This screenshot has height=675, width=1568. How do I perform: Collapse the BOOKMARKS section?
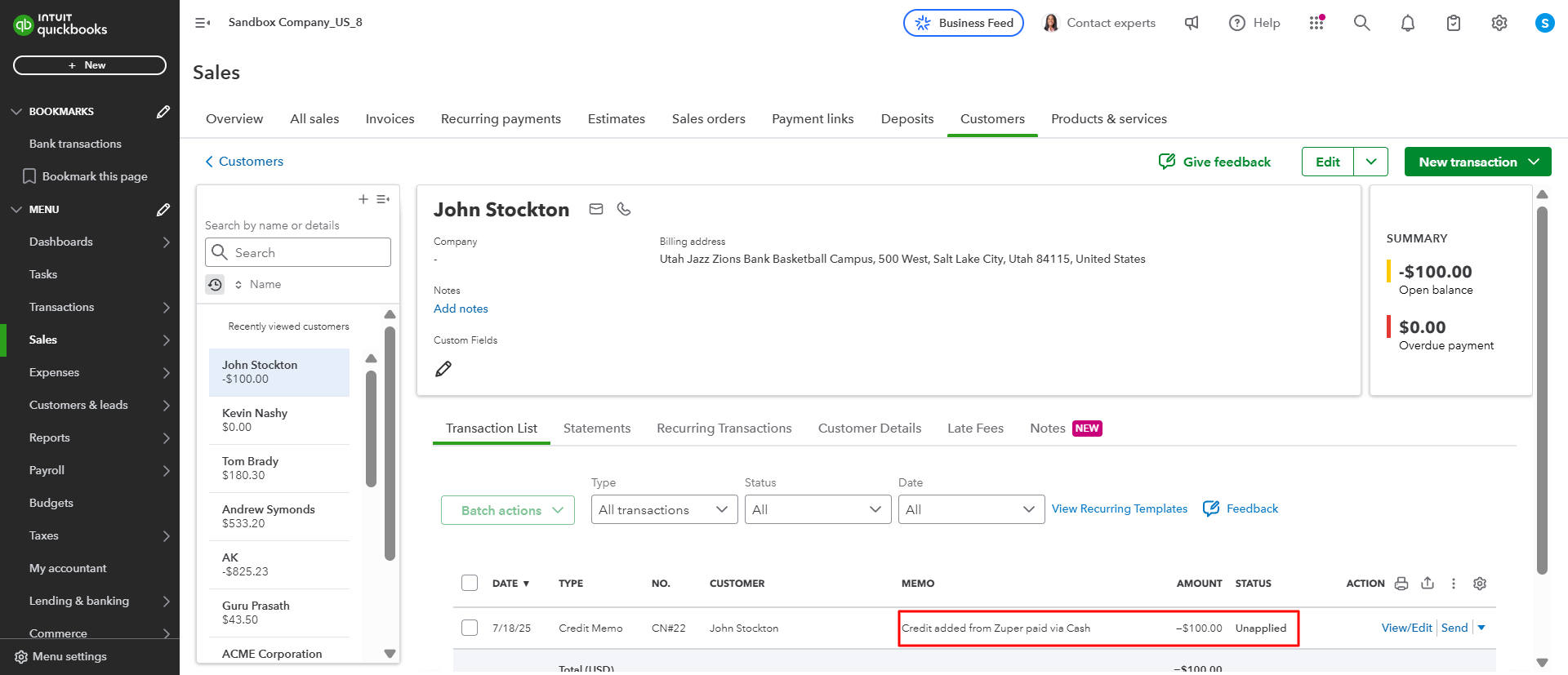[x=16, y=111]
